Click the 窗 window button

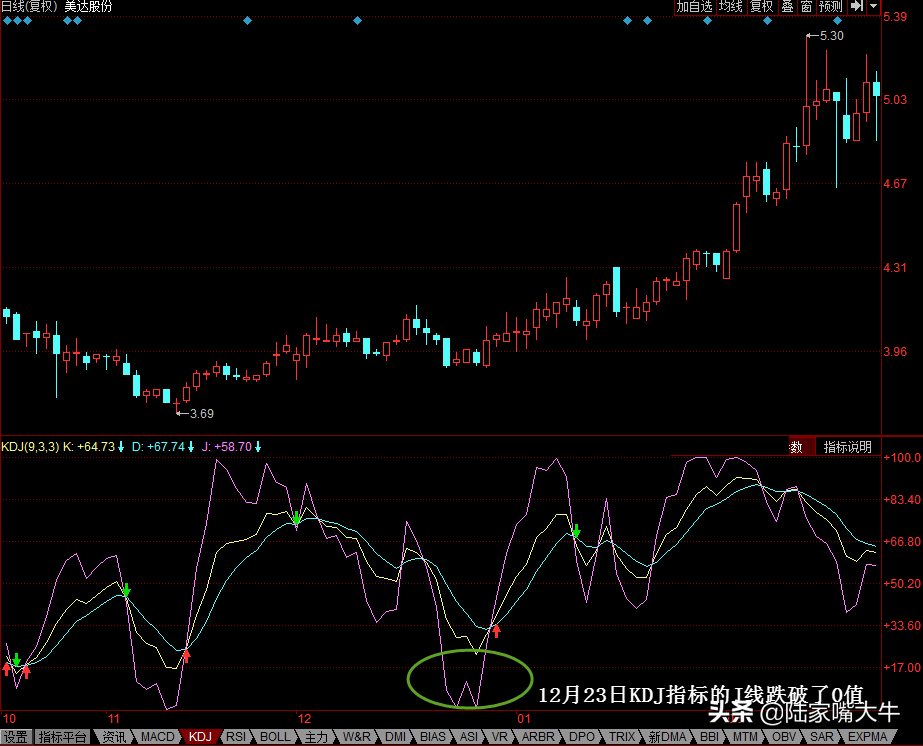pos(806,6)
